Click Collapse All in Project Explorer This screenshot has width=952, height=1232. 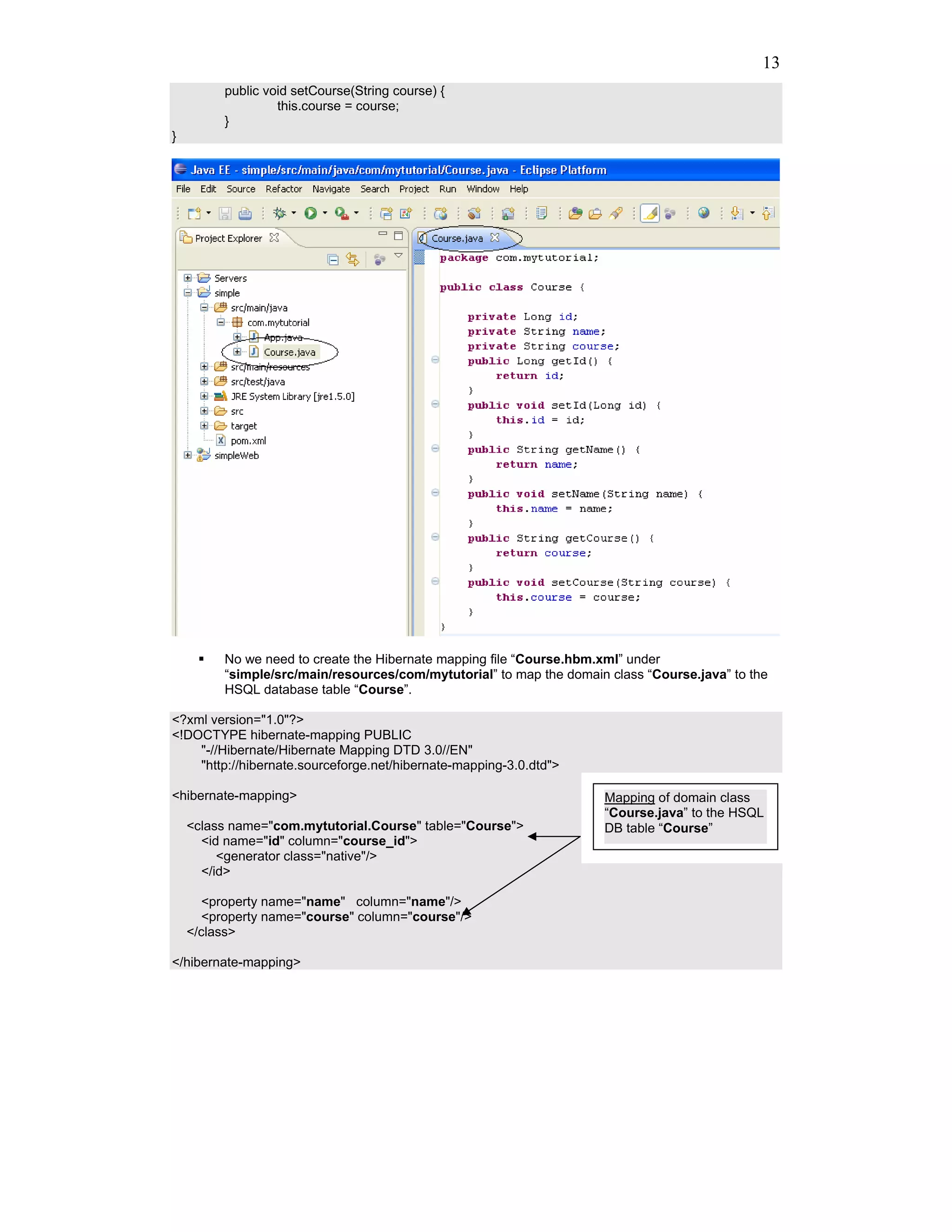click(333, 259)
